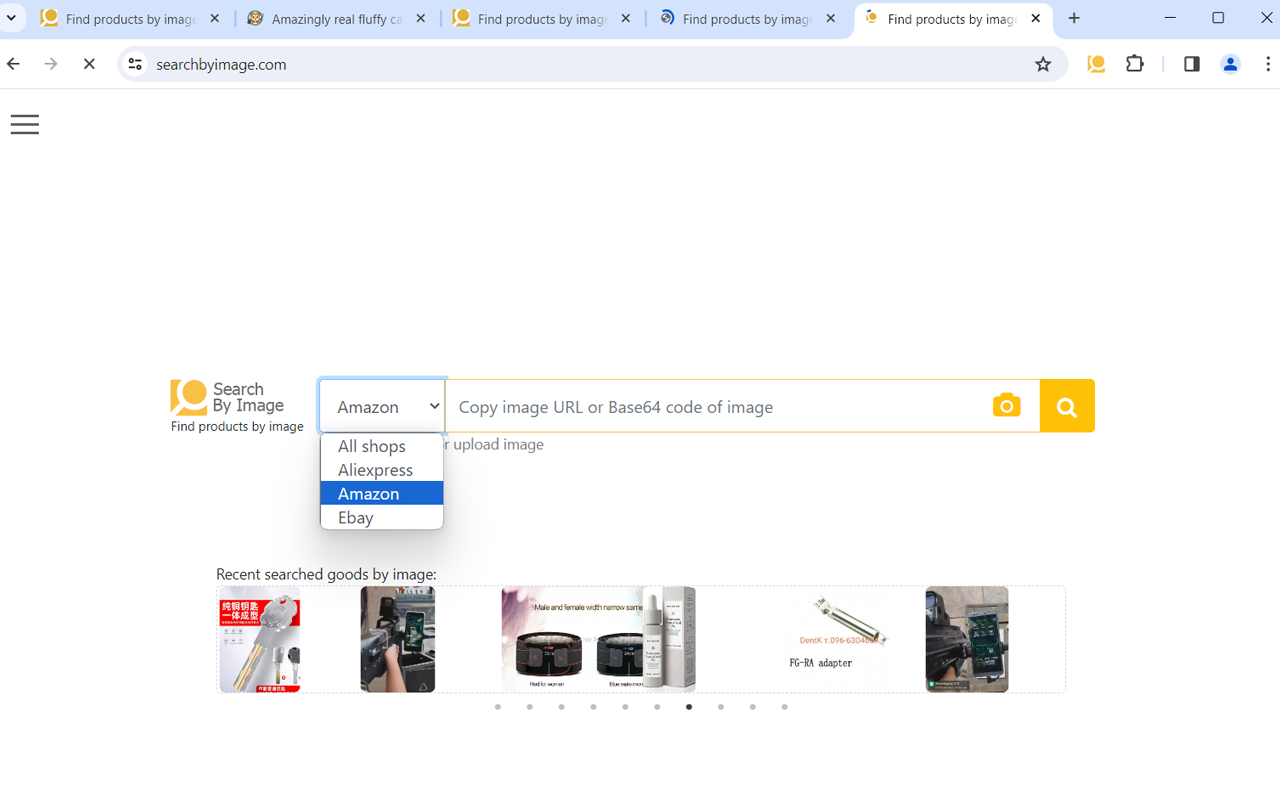Open a new browser tab
1280x800 pixels.
pos(1074,17)
